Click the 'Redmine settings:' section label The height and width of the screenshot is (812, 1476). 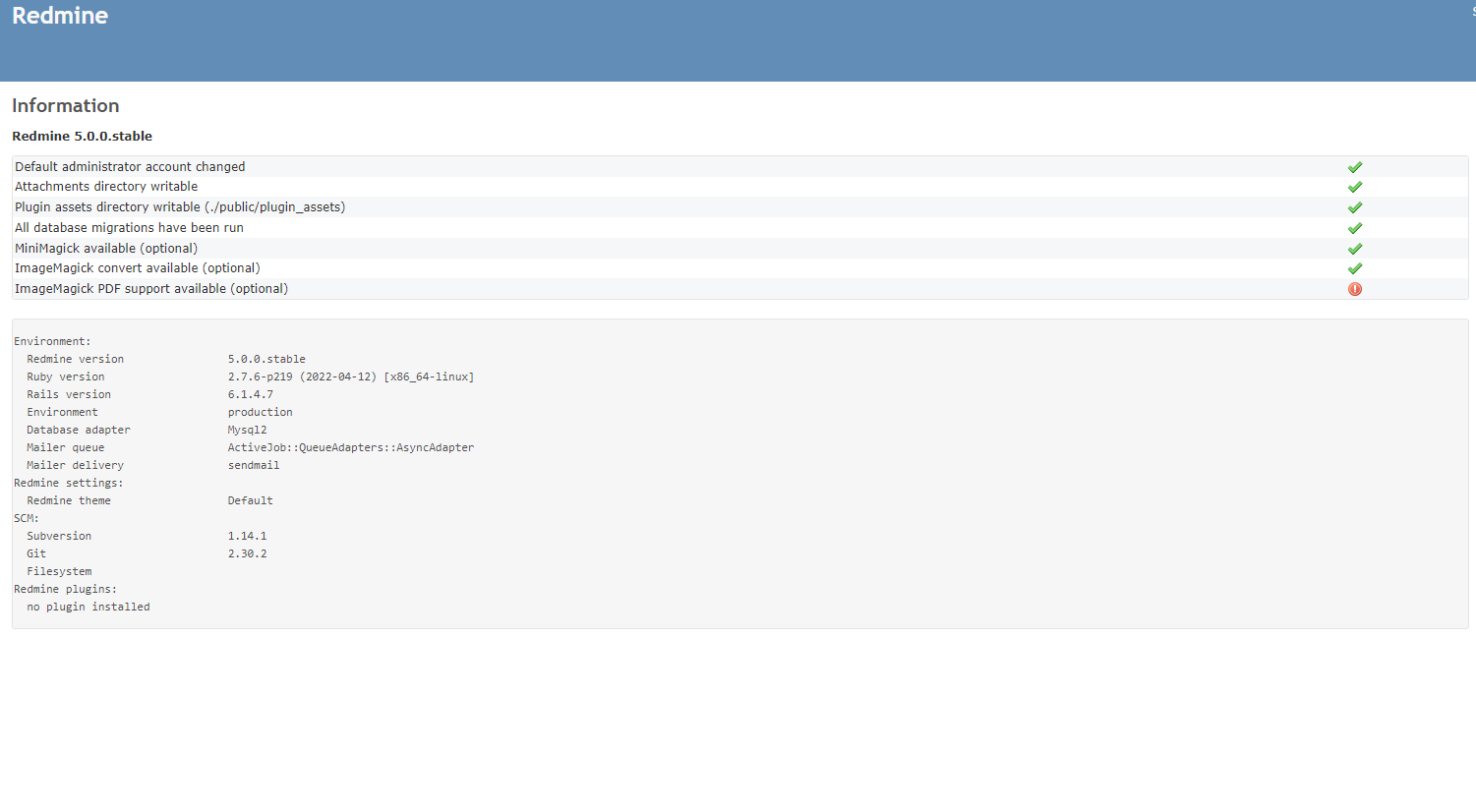pyautogui.click(x=69, y=484)
